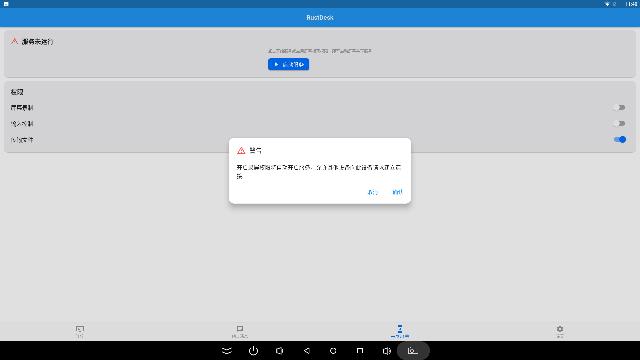Screen dimensions: 640x360
Task: Tap the Wi-Fi icon in status bar
Action: [607, 4]
